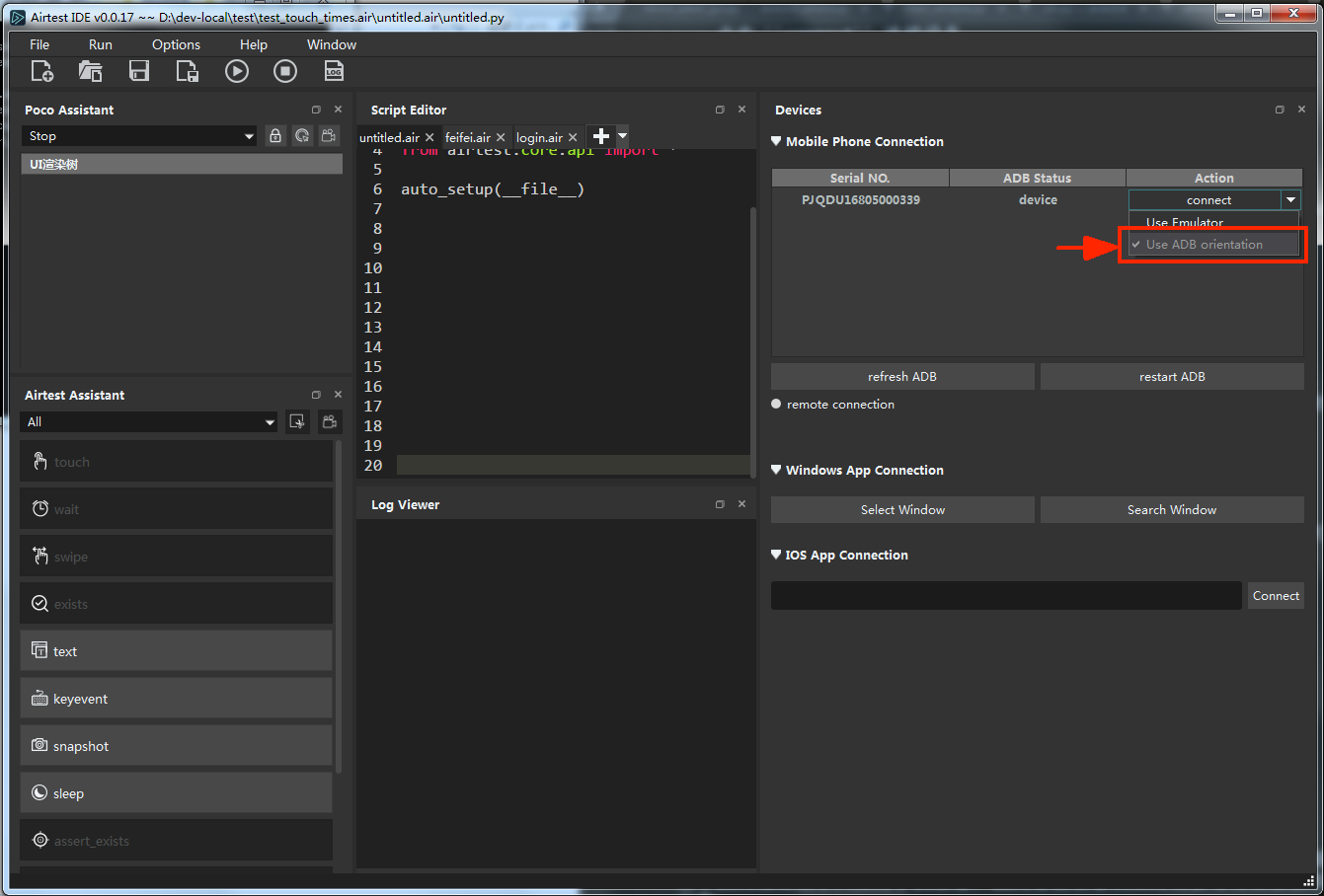The image size is (1324, 896).
Task: Insert a sleep command
Action: 176,793
